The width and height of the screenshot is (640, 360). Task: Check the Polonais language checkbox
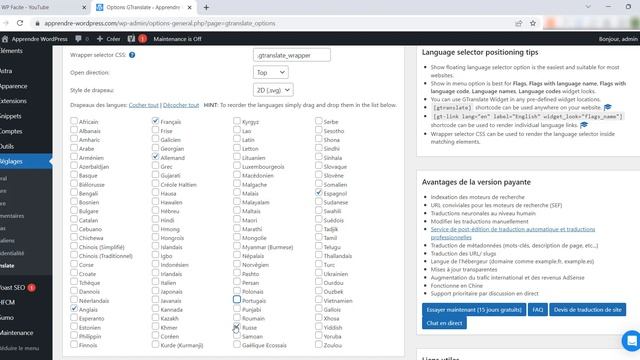pyautogui.click(x=237, y=291)
